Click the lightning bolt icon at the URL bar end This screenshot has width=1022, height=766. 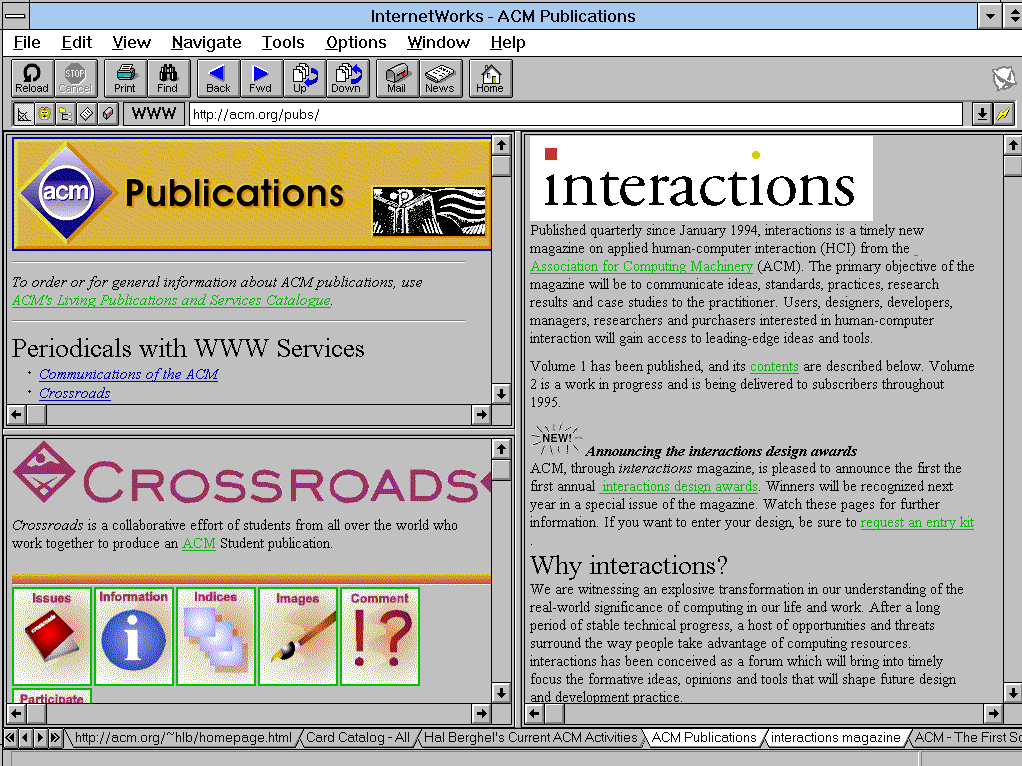pos(1004,115)
